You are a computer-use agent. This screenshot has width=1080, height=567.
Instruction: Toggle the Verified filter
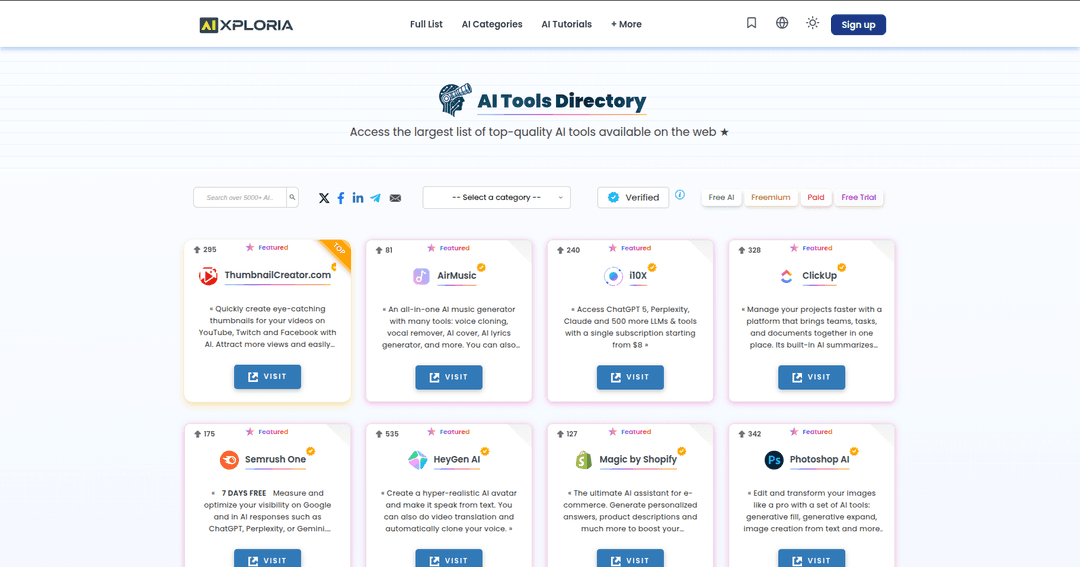tap(633, 197)
